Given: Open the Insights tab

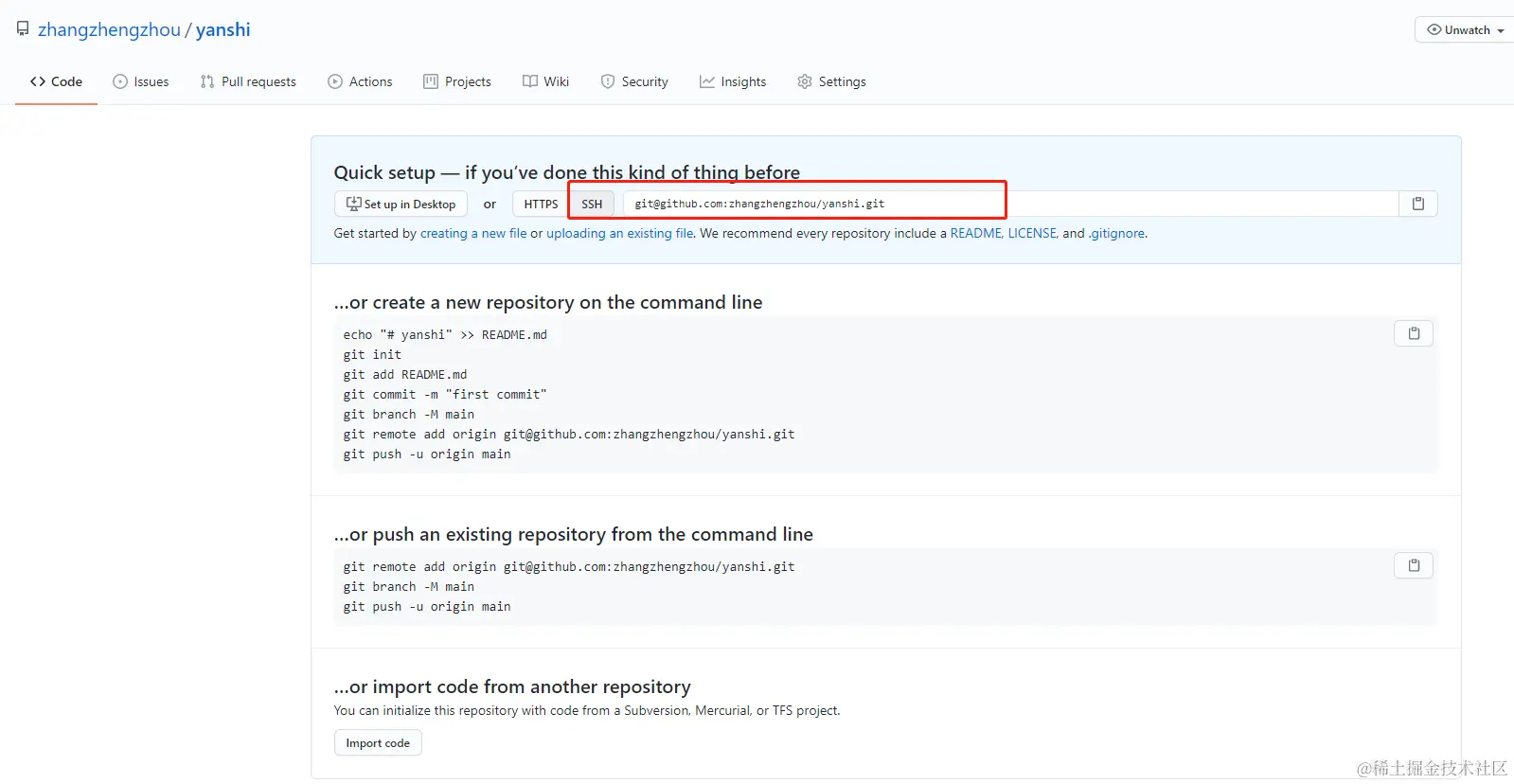Looking at the screenshot, I should tap(733, 81).
